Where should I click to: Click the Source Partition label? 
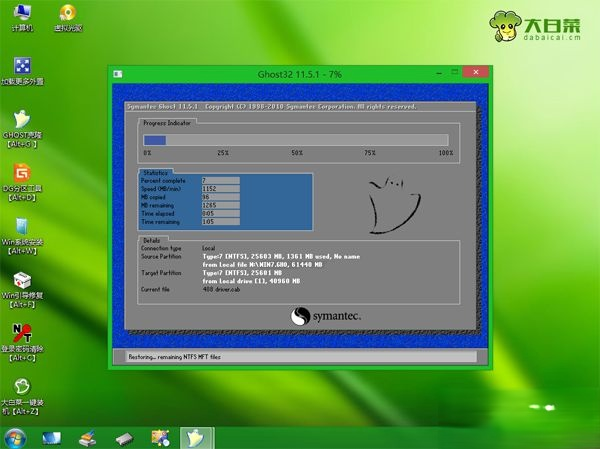click(161, 256)
